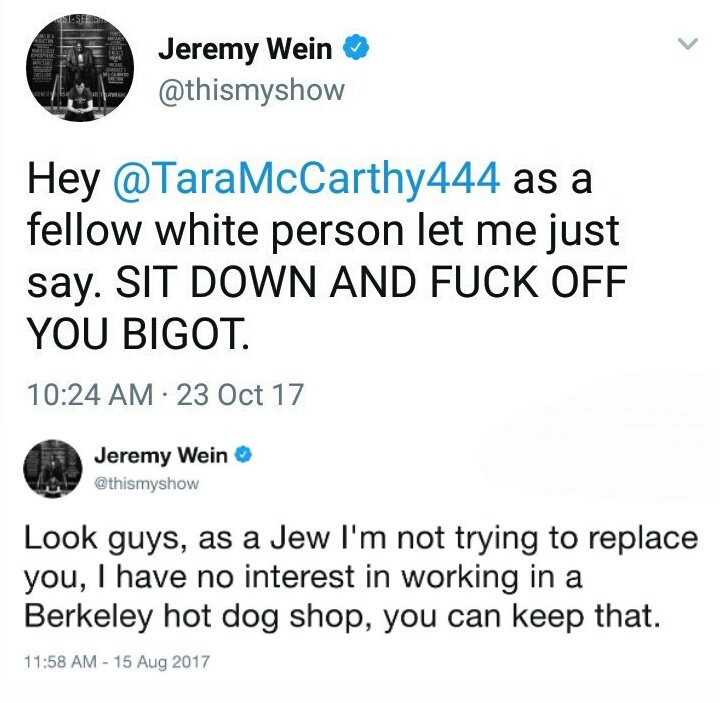The width and height of the screenshot is (720, 703).
Task: Open the tweet options chevron dropdown
Action: (x=688, y=44)
